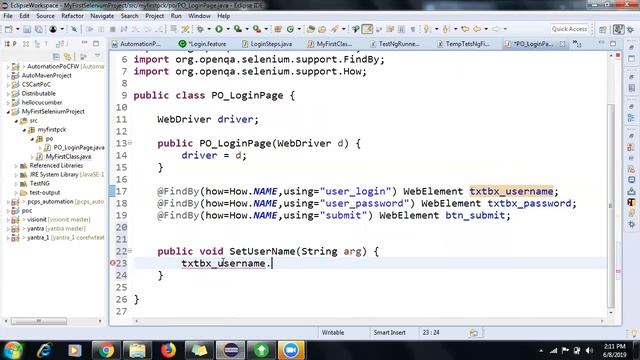Click the Open Perspective icon
640x360 pixels.
[603, 29]
